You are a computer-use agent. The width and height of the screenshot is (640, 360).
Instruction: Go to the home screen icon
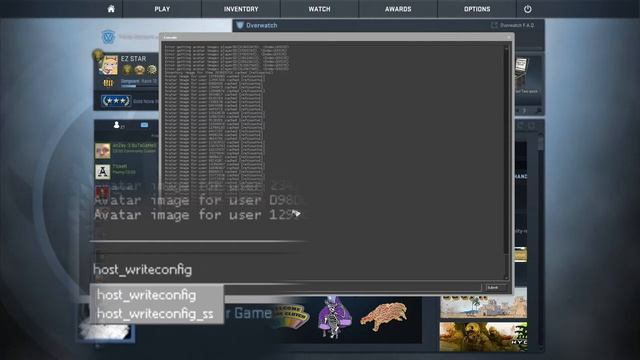111,9
